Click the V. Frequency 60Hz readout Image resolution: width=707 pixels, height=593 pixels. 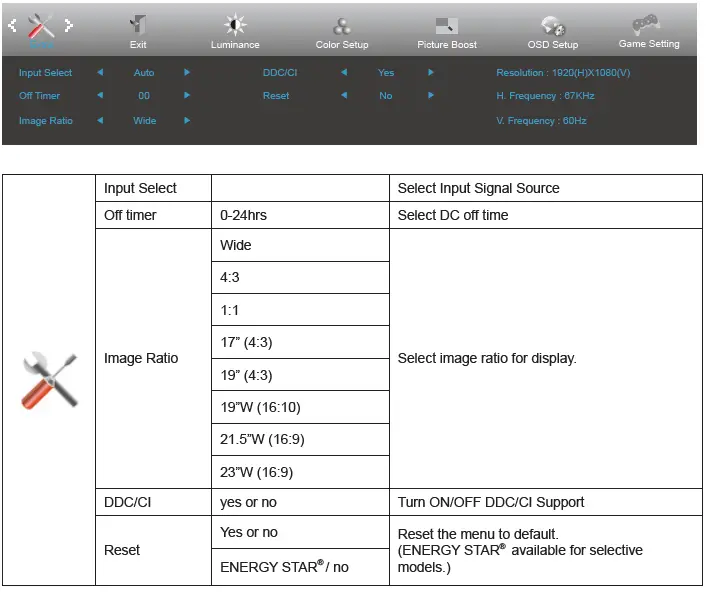pyautogui.click(x=541, y=121)
